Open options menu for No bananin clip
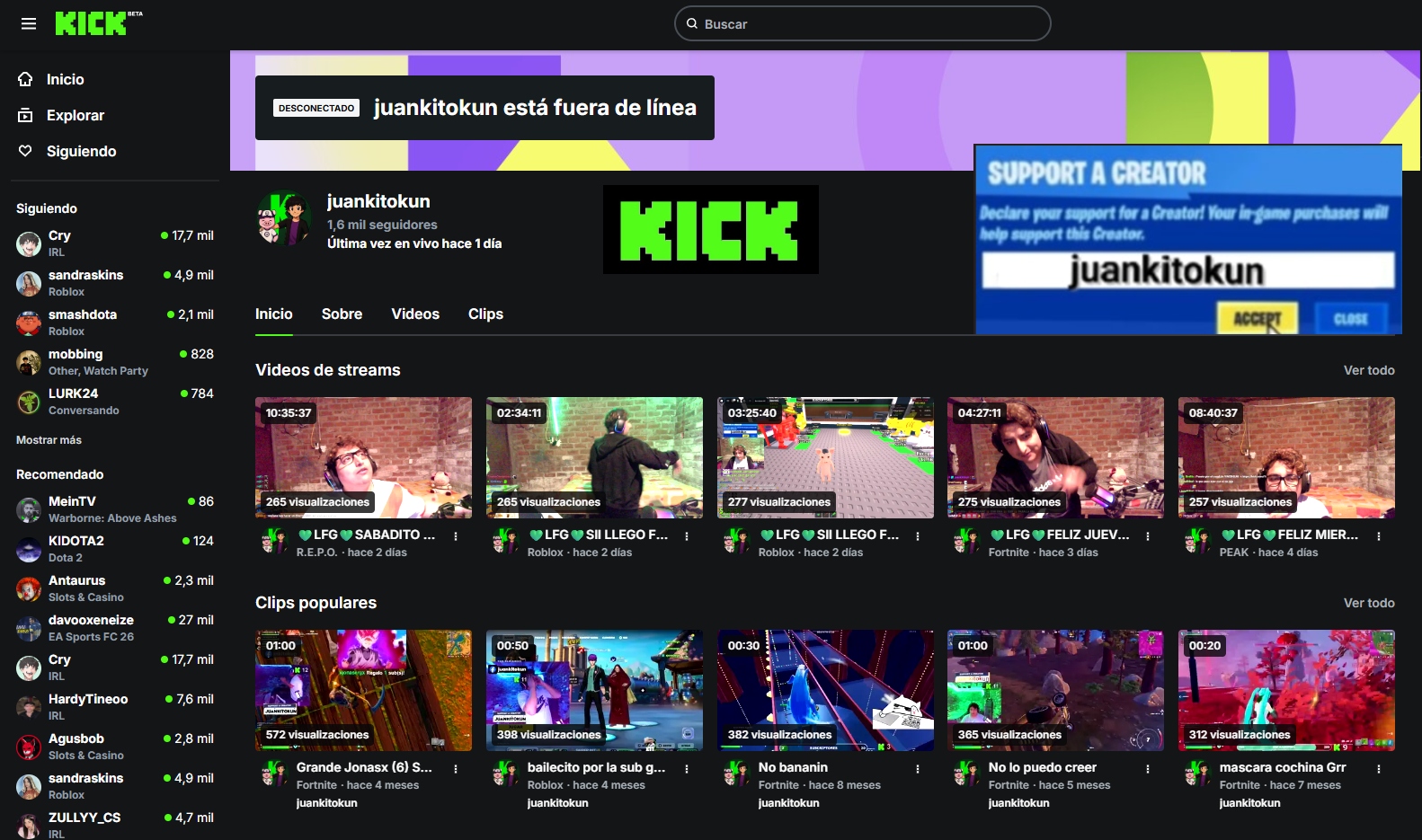The image size is (1422, 840). [918, 769]
